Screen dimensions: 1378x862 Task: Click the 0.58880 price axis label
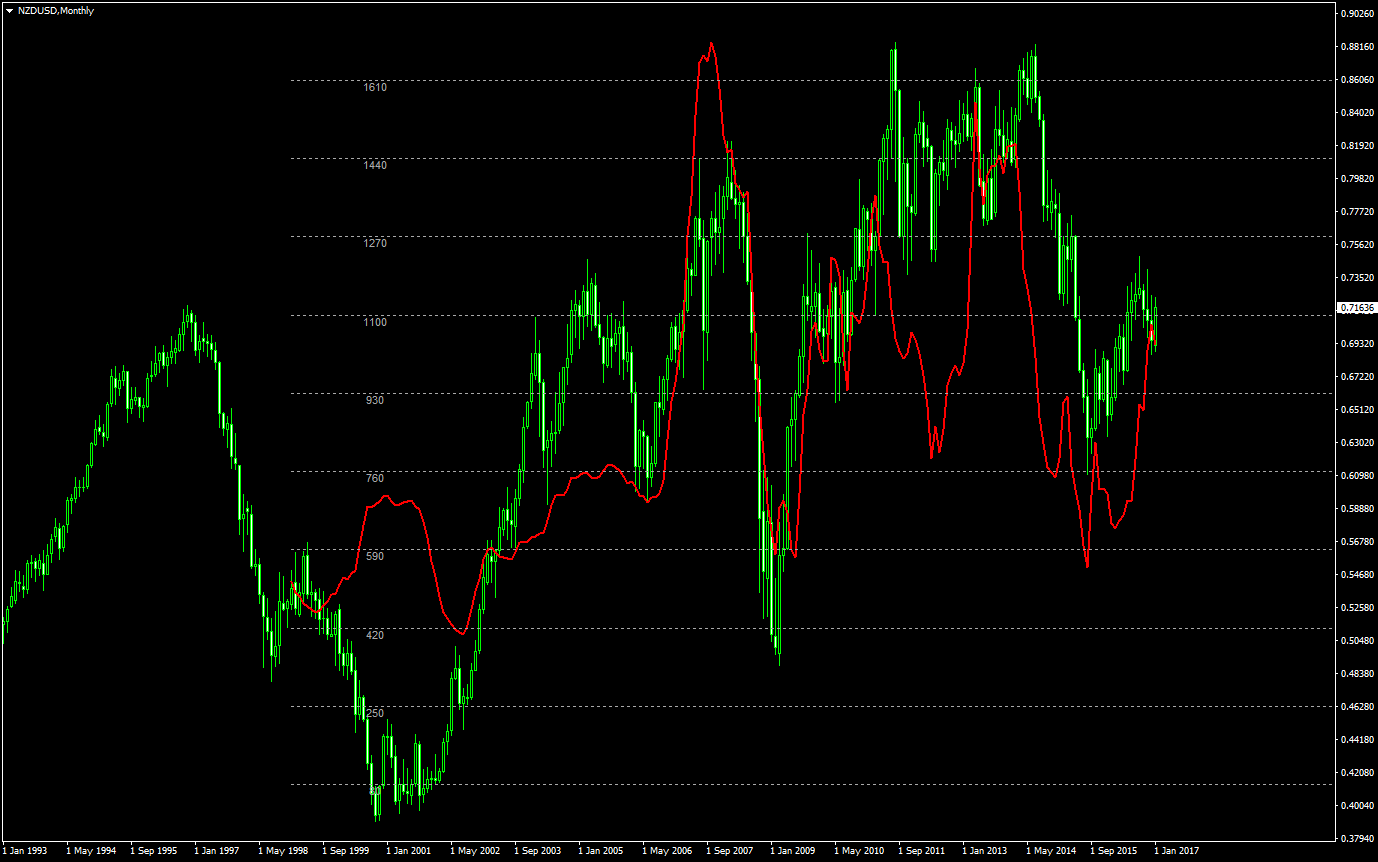coord(1356,509)
